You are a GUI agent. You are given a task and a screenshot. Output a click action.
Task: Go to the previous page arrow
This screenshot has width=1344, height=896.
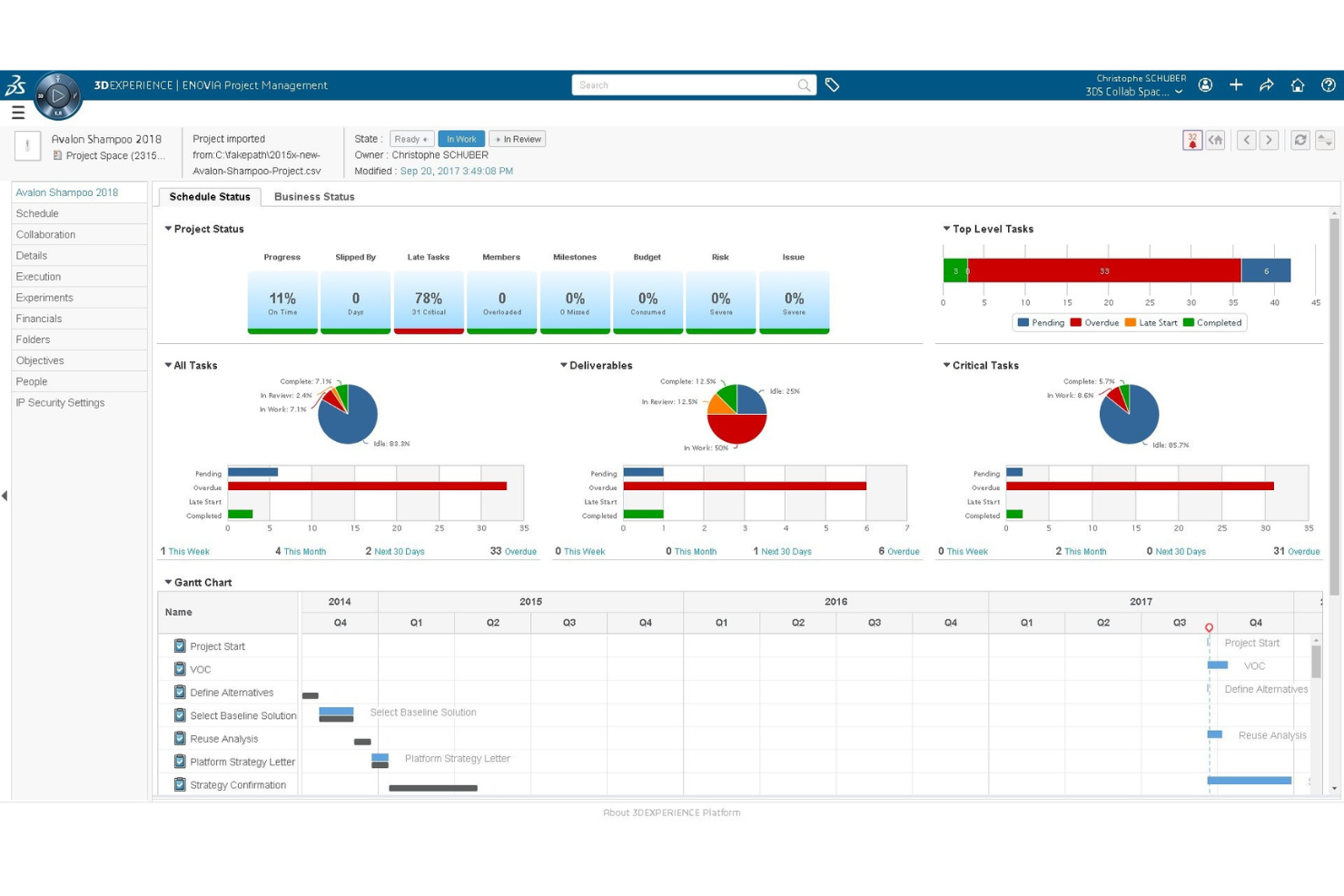tap(1247, 140)
